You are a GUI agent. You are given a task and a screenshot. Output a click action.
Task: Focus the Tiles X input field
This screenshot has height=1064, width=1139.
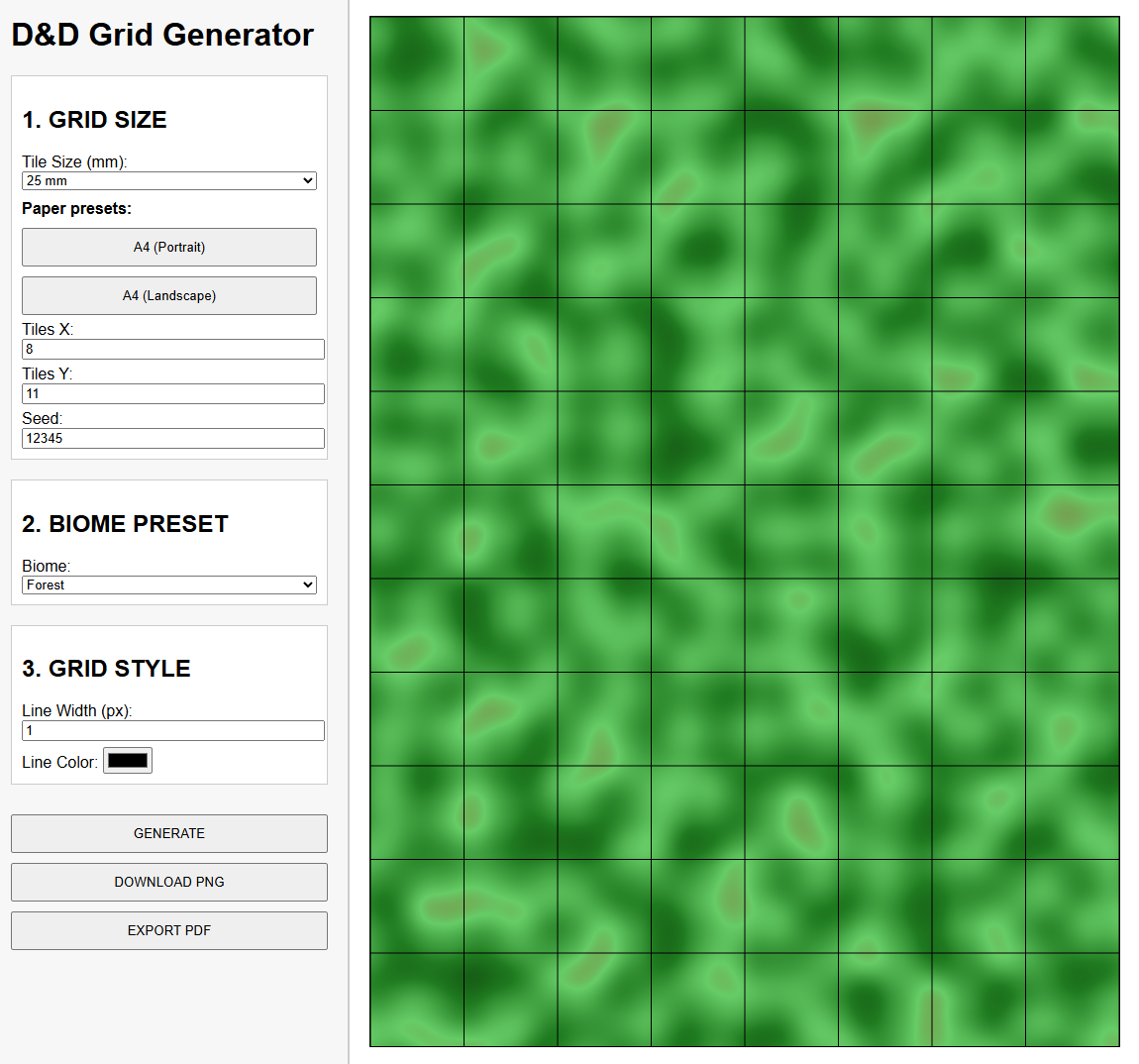click(x=172, y=349)
